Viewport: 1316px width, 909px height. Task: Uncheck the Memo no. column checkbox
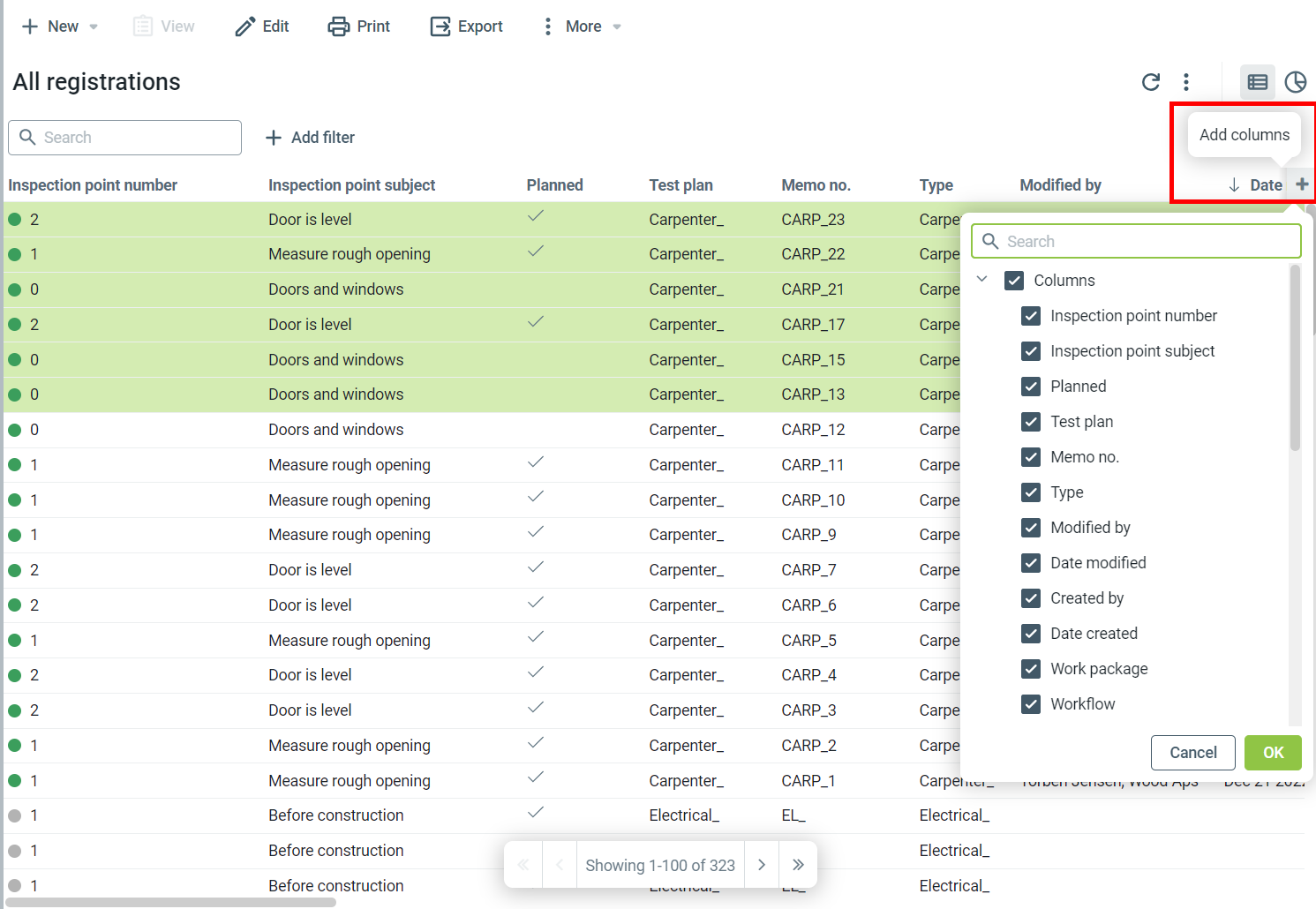[1031, 457]
